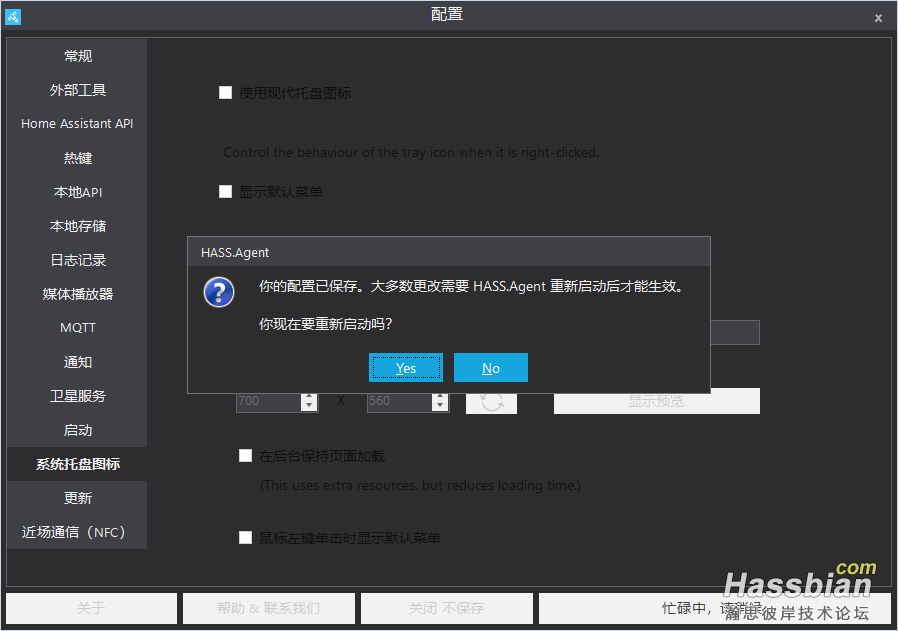The height and width of the screenshot is (631, 898).
Task: Toggle the 显示默认菜单 checkbox
Action: point(226,191)
